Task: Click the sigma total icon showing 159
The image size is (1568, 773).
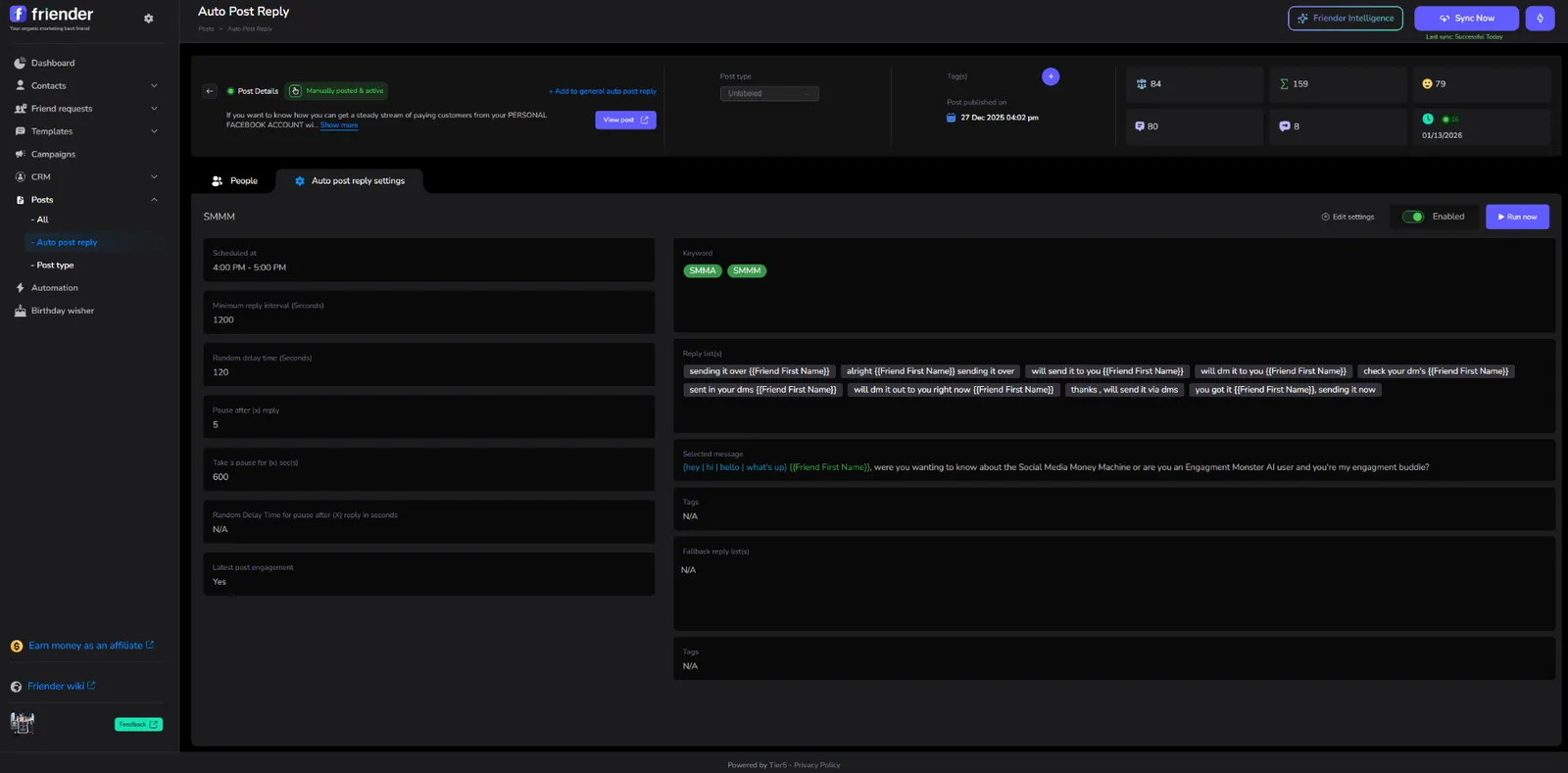Action: (x=1284, y=84)
